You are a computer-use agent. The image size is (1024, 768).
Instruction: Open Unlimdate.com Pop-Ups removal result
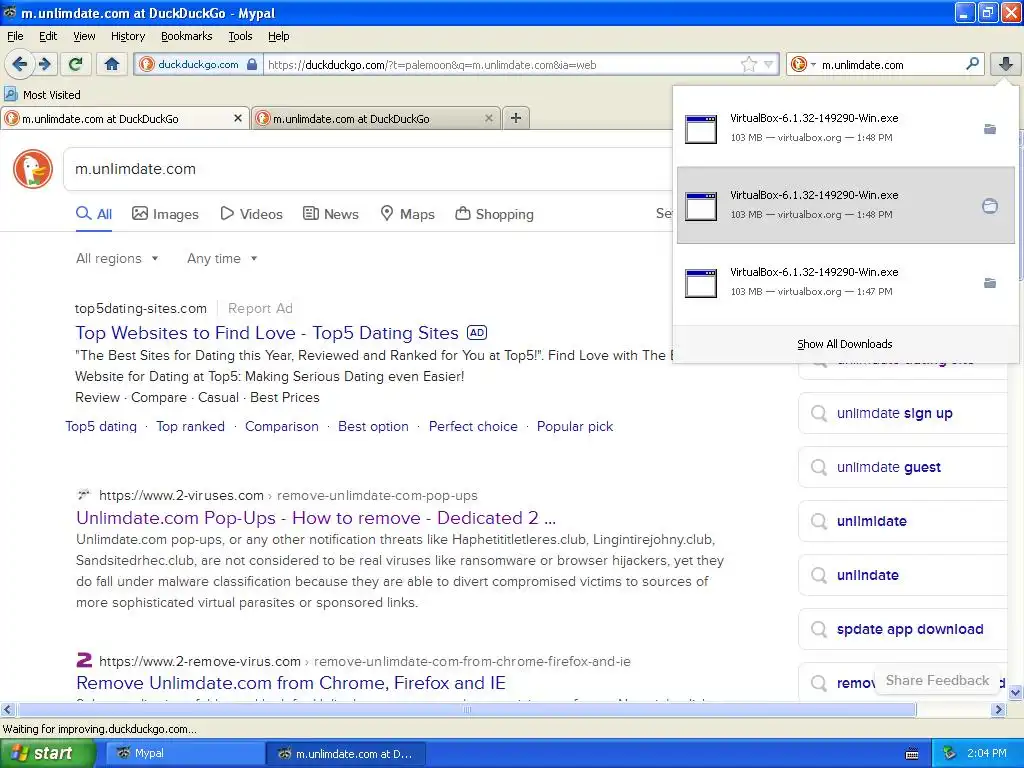click(x=316, y=518)
